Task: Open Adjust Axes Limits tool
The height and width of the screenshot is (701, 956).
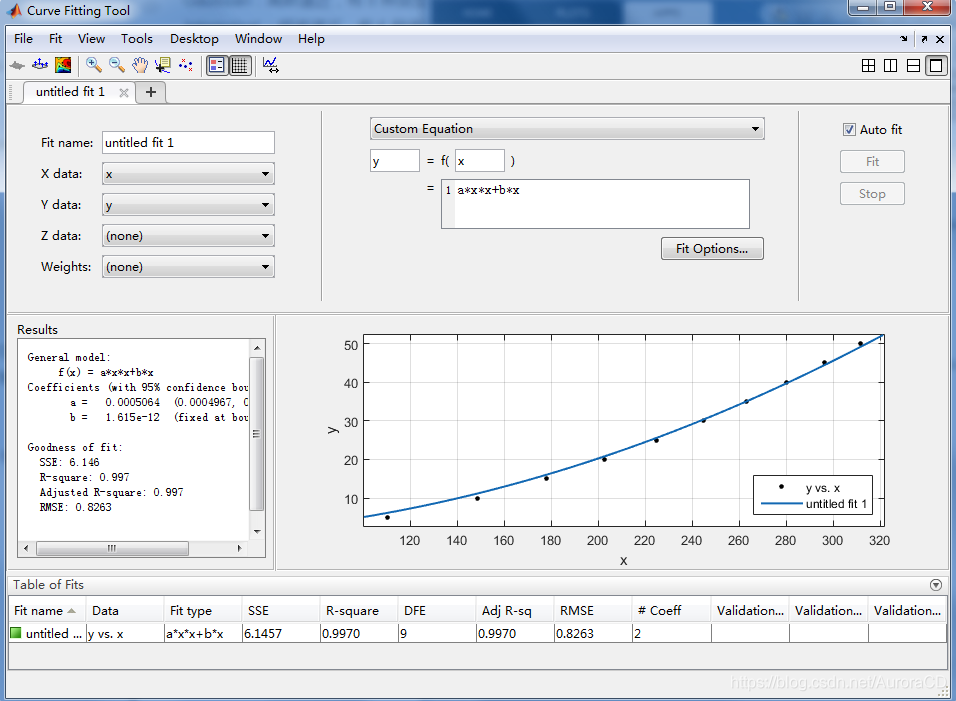Action: pyautogui.click(x=271, y=65)
